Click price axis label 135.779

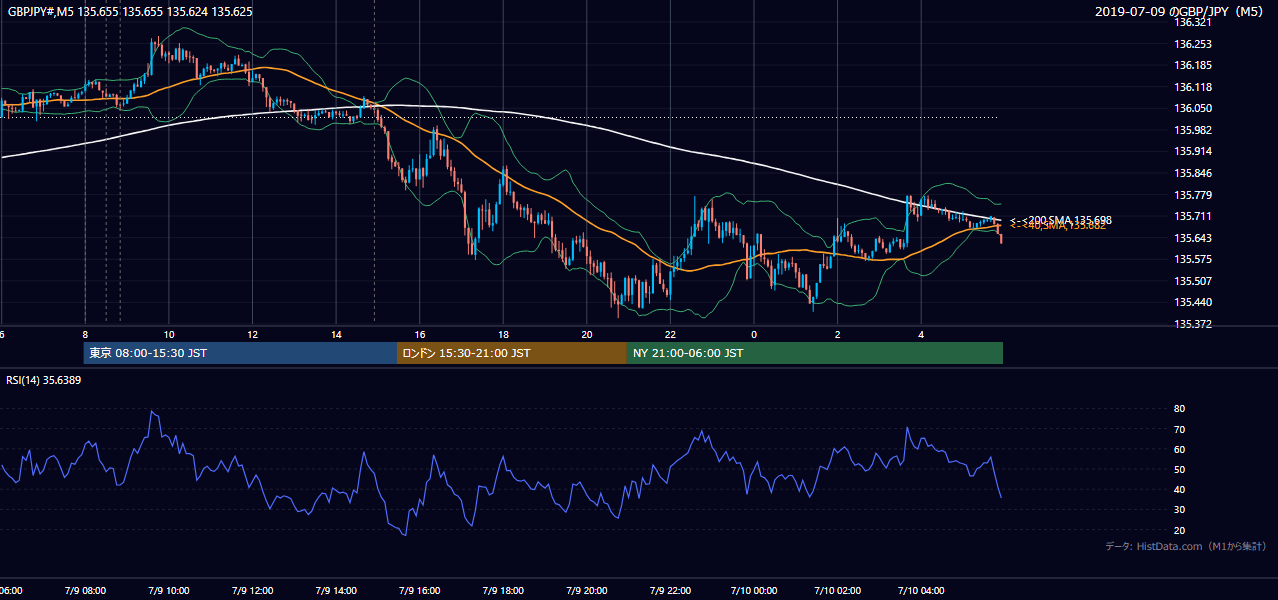(1192, 195)
